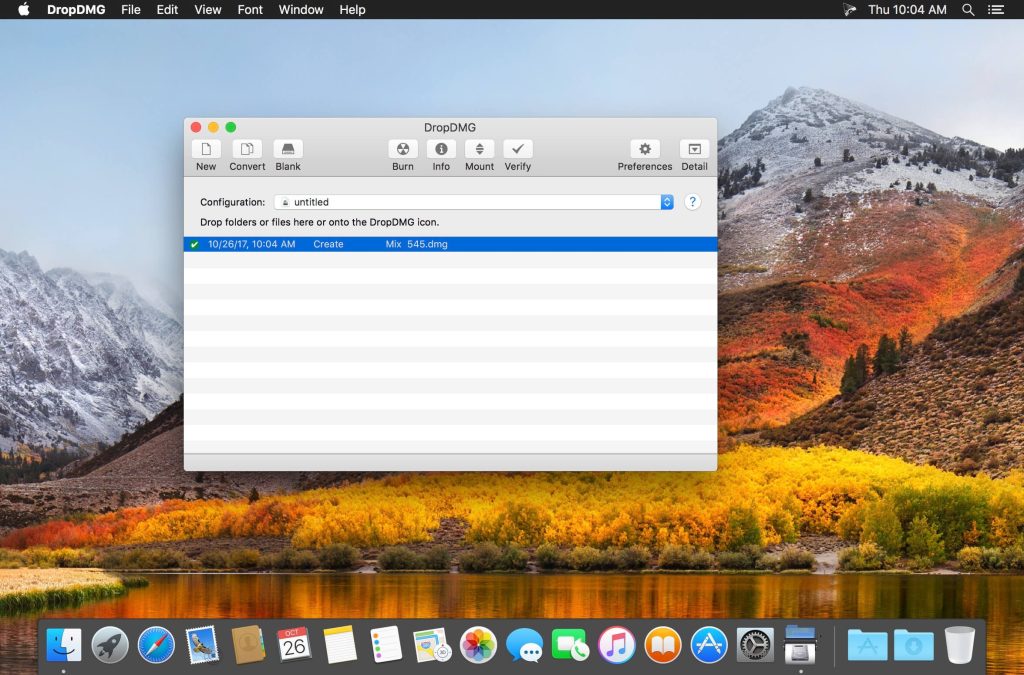Select the Mix 545.dmg log row
Viewport: 1024px width, 675px height.
coord(450,244)
